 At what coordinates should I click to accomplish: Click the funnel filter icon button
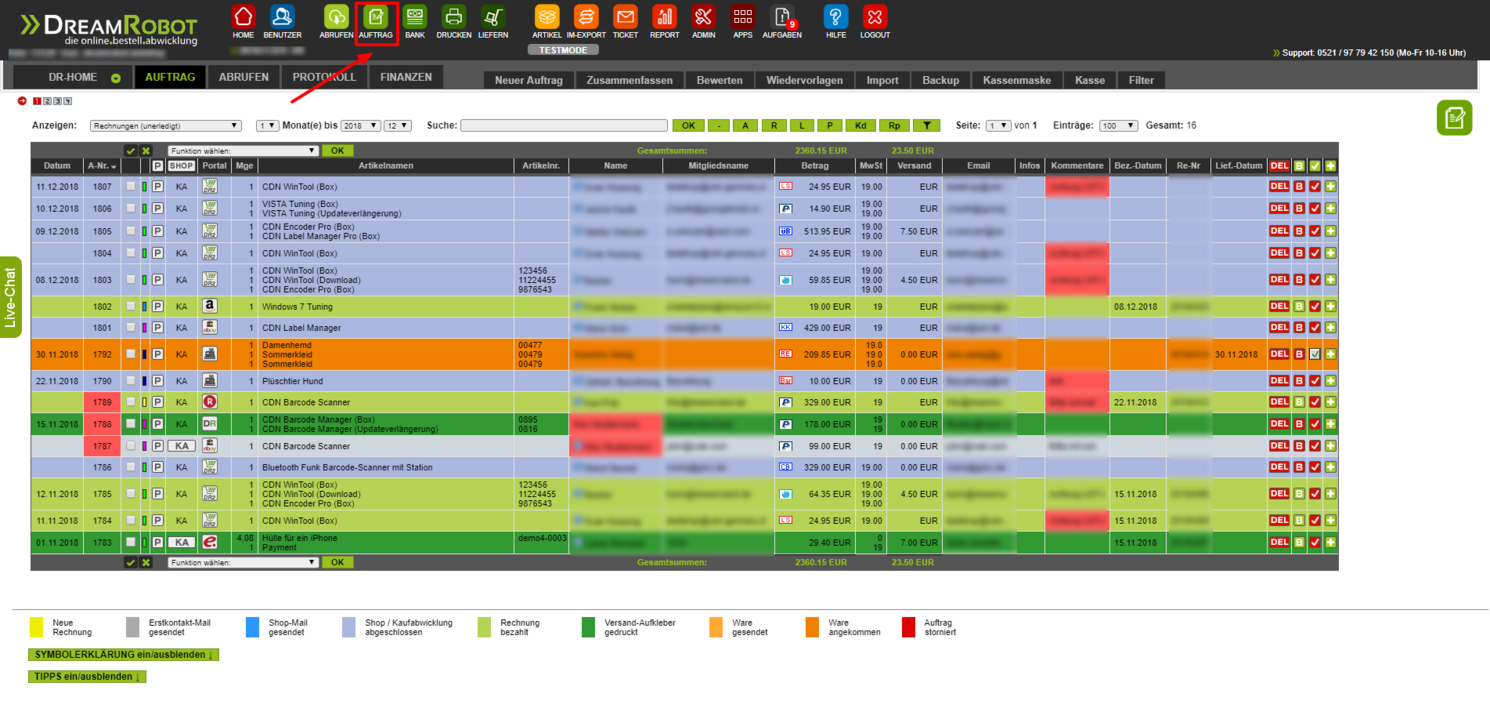click(x=927, y=126)
